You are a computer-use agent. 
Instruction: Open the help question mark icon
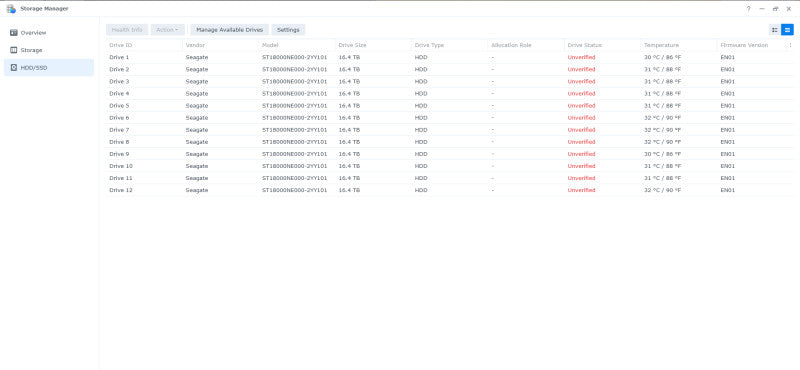tap(748, 9)
